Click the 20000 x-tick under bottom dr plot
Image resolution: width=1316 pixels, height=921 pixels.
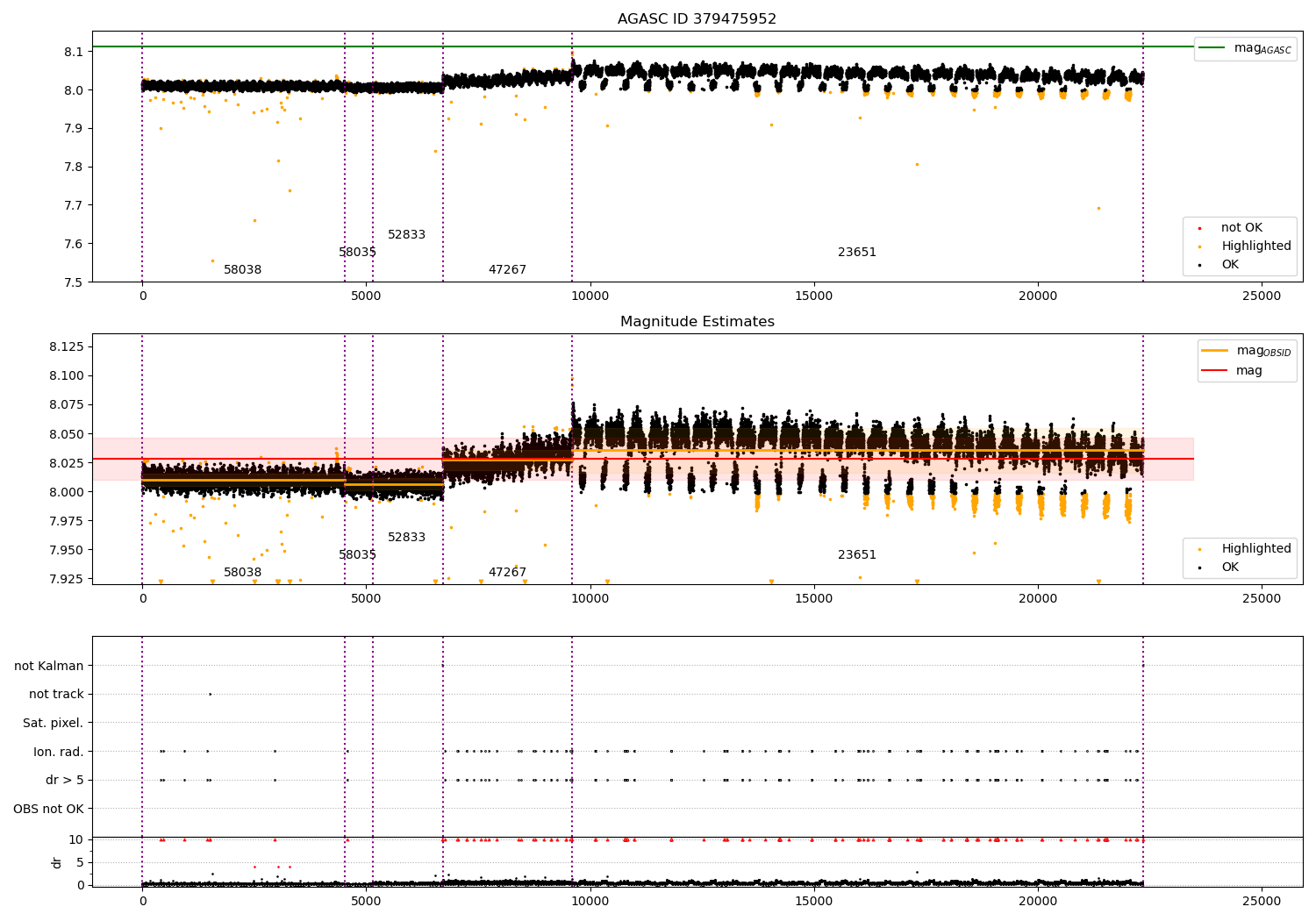coord(1038,900)
